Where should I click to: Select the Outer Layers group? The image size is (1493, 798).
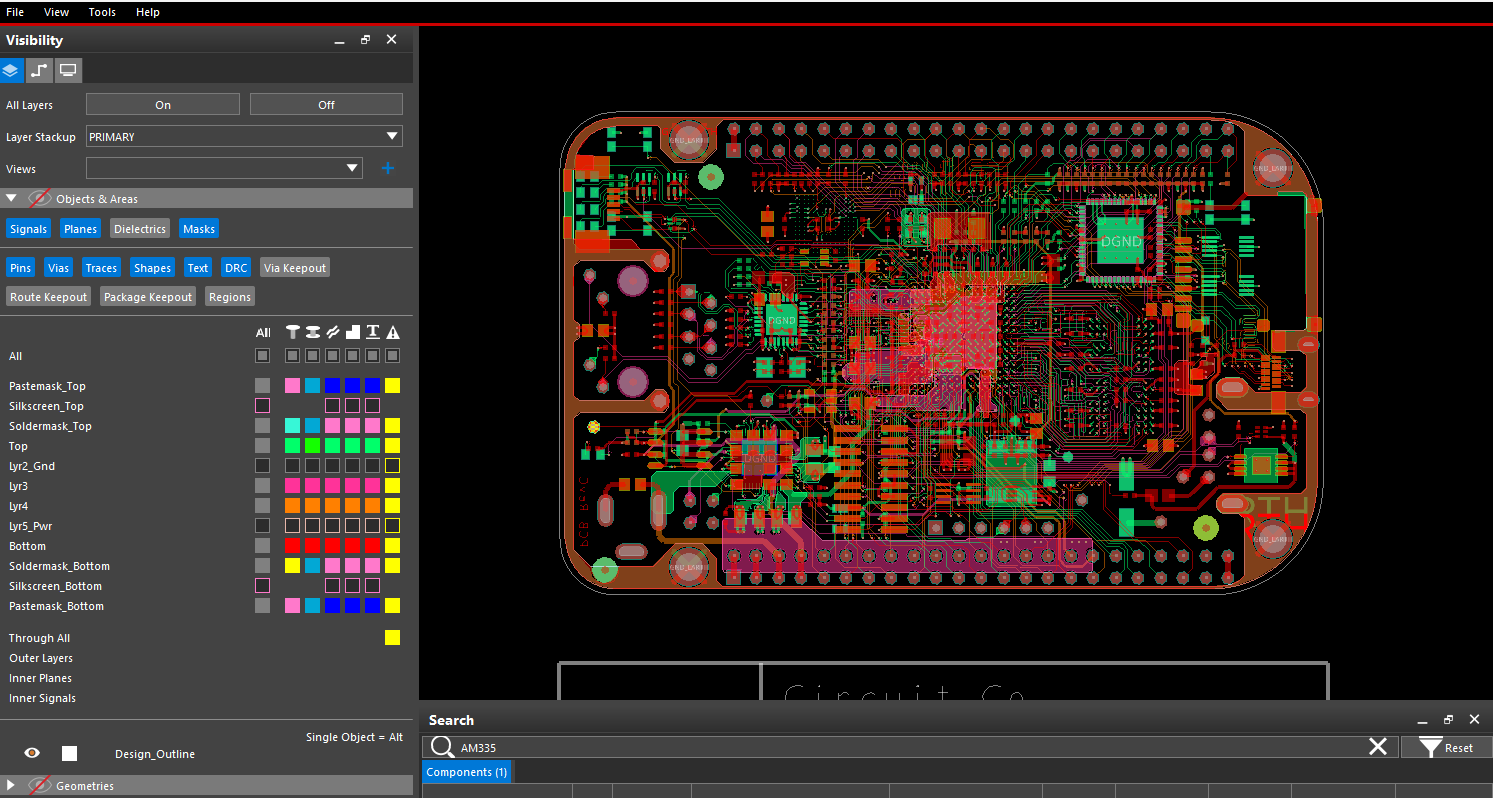41,658
